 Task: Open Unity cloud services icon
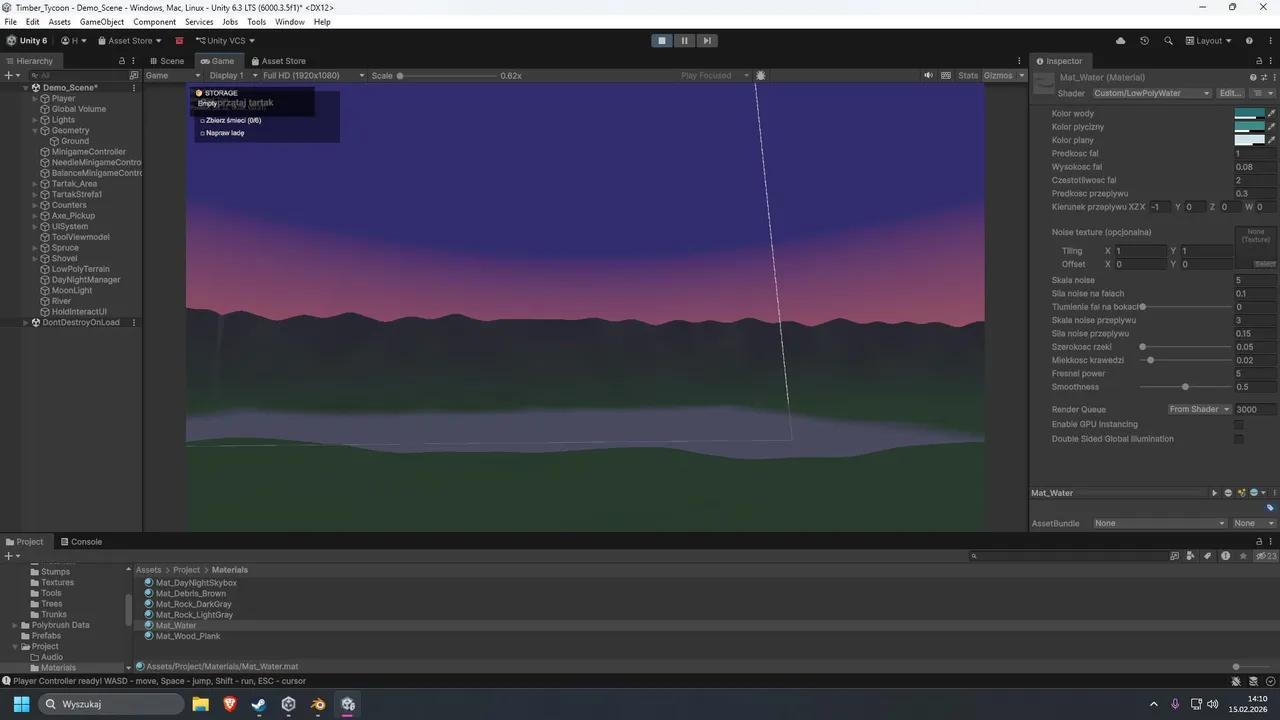(x=1120, y=41)
